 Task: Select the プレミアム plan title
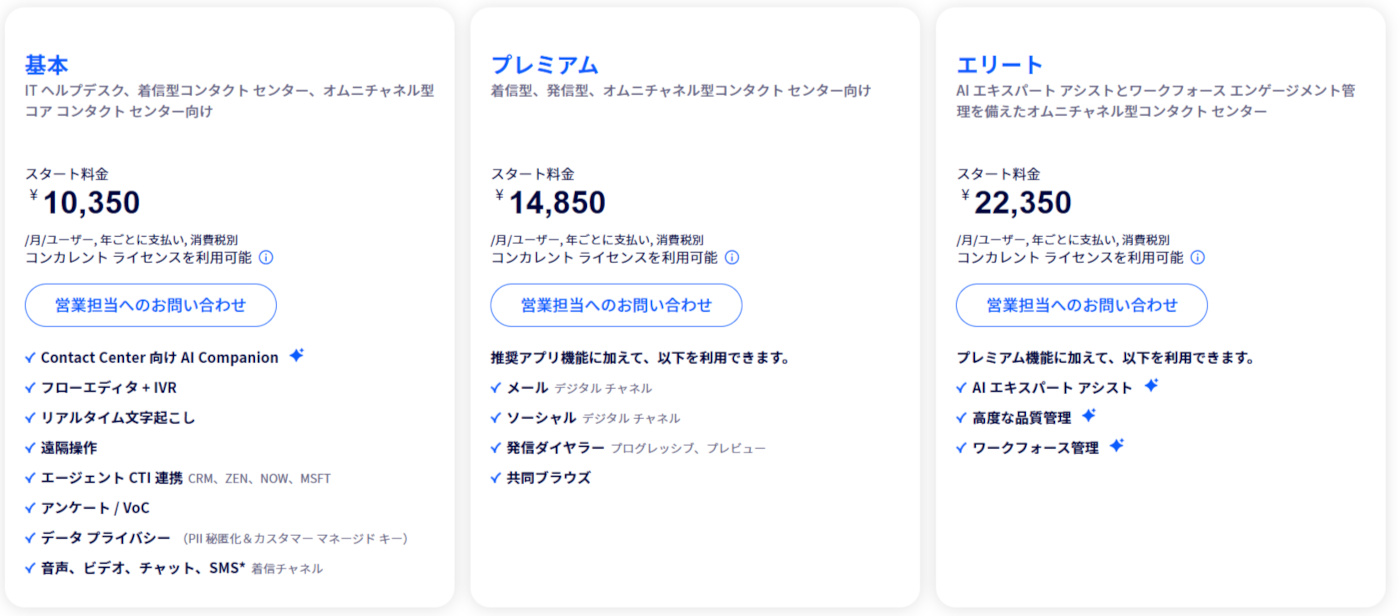[544, 65]
